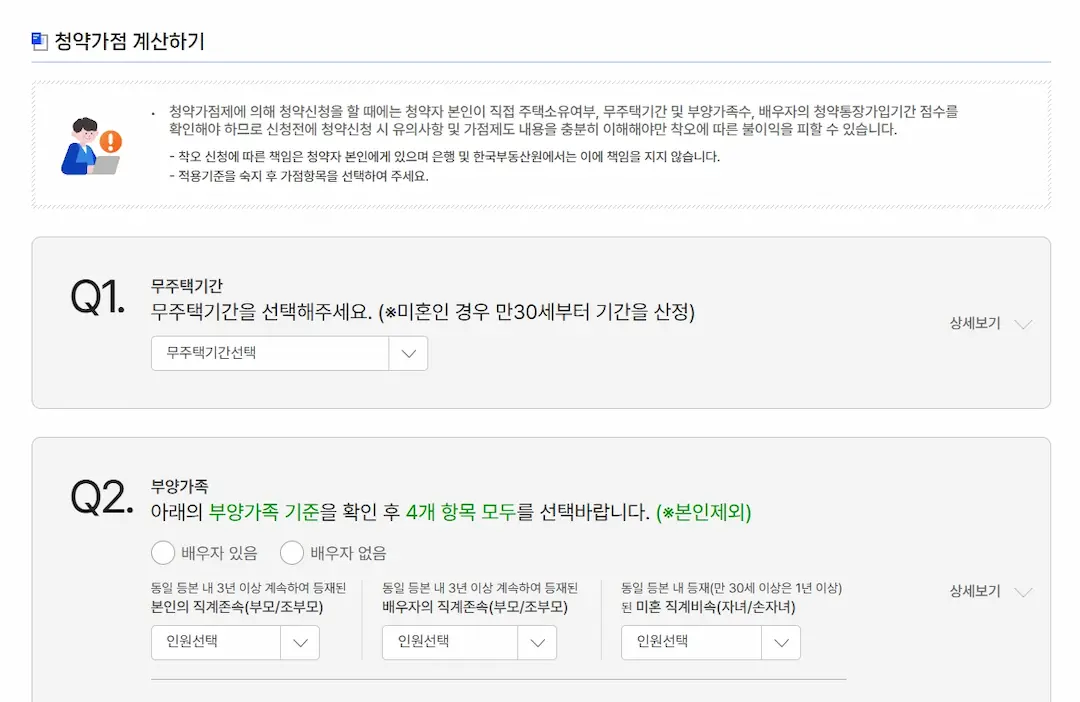The width and height of the screenshot is (1080, 702).
Task: Open 인원선택 for 본인의 직계존속
Action: [235, 642]
